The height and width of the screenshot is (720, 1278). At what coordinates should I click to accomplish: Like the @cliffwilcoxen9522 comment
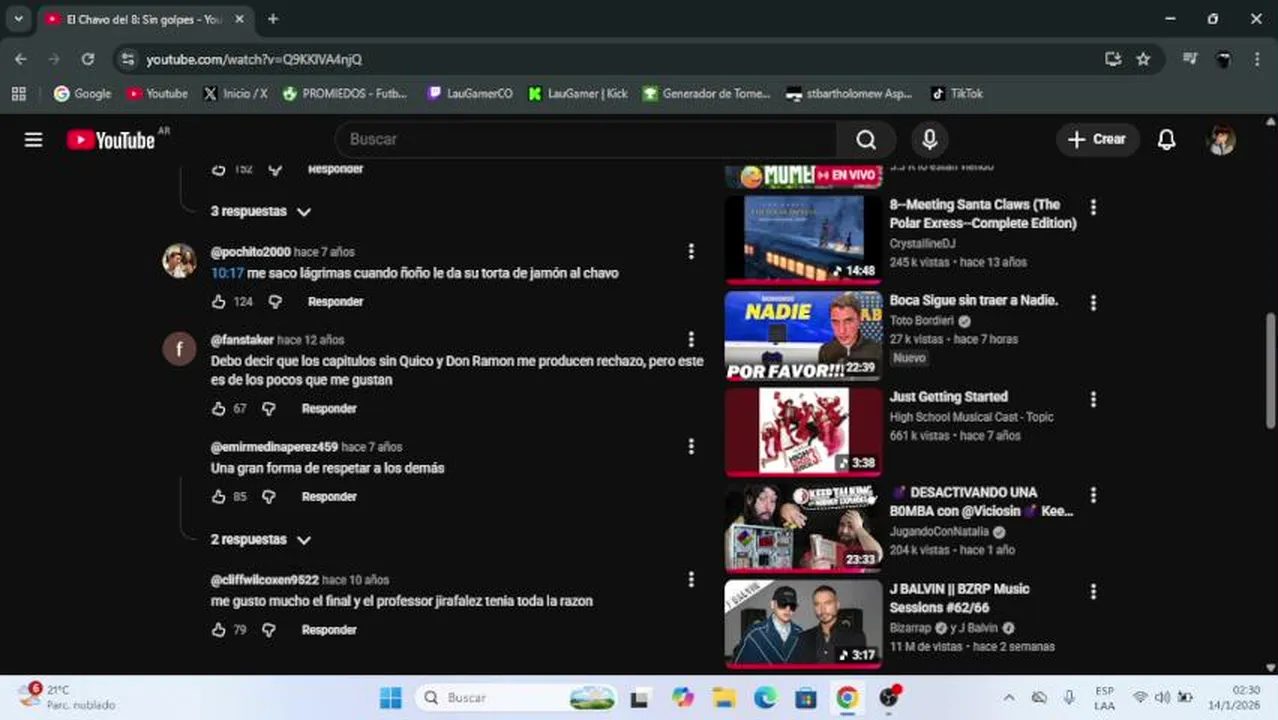coord(219,629)
